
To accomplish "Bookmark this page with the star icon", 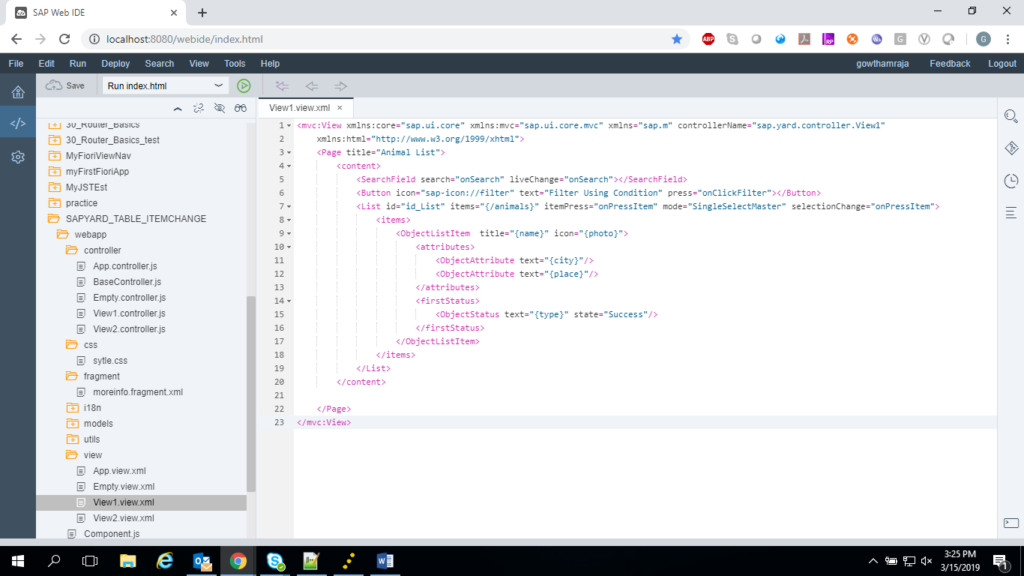I will [677, 39].
